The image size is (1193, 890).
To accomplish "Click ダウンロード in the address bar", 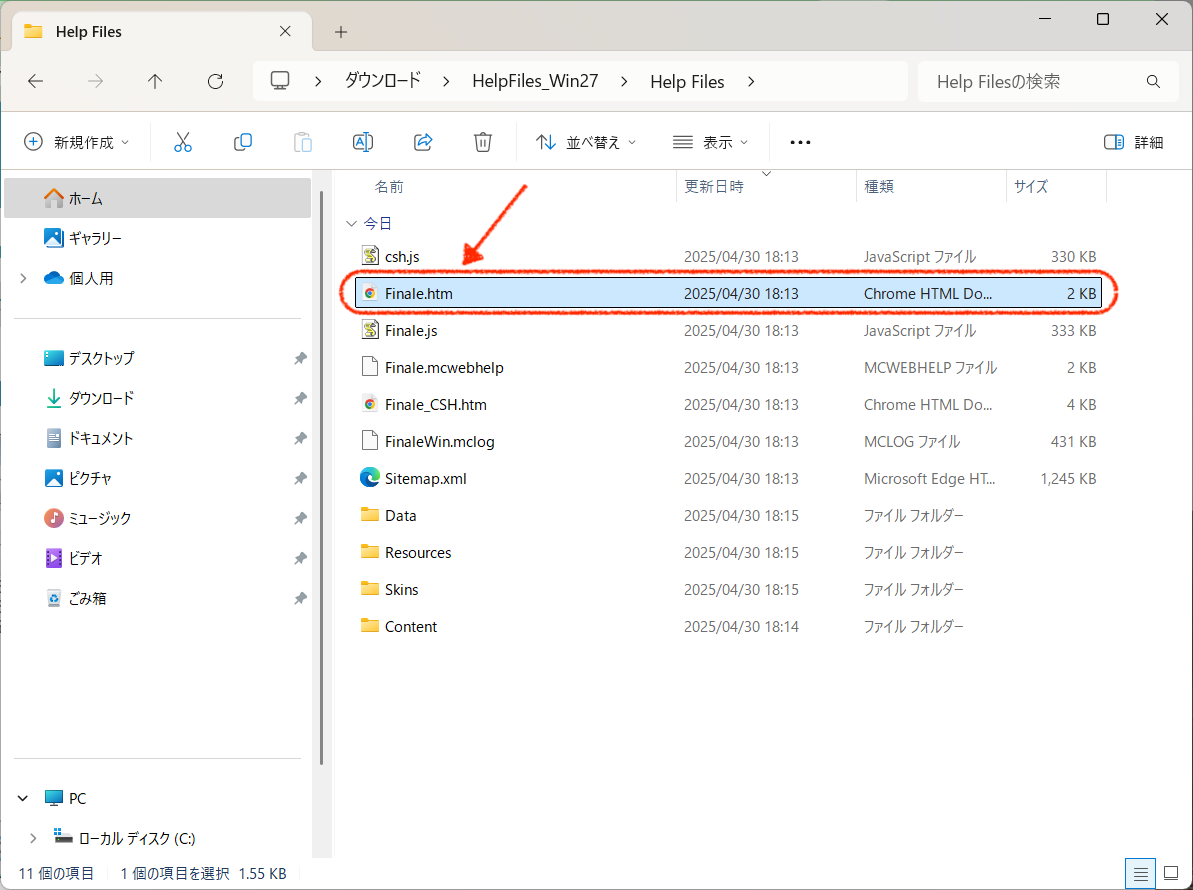I will (383, 81).
